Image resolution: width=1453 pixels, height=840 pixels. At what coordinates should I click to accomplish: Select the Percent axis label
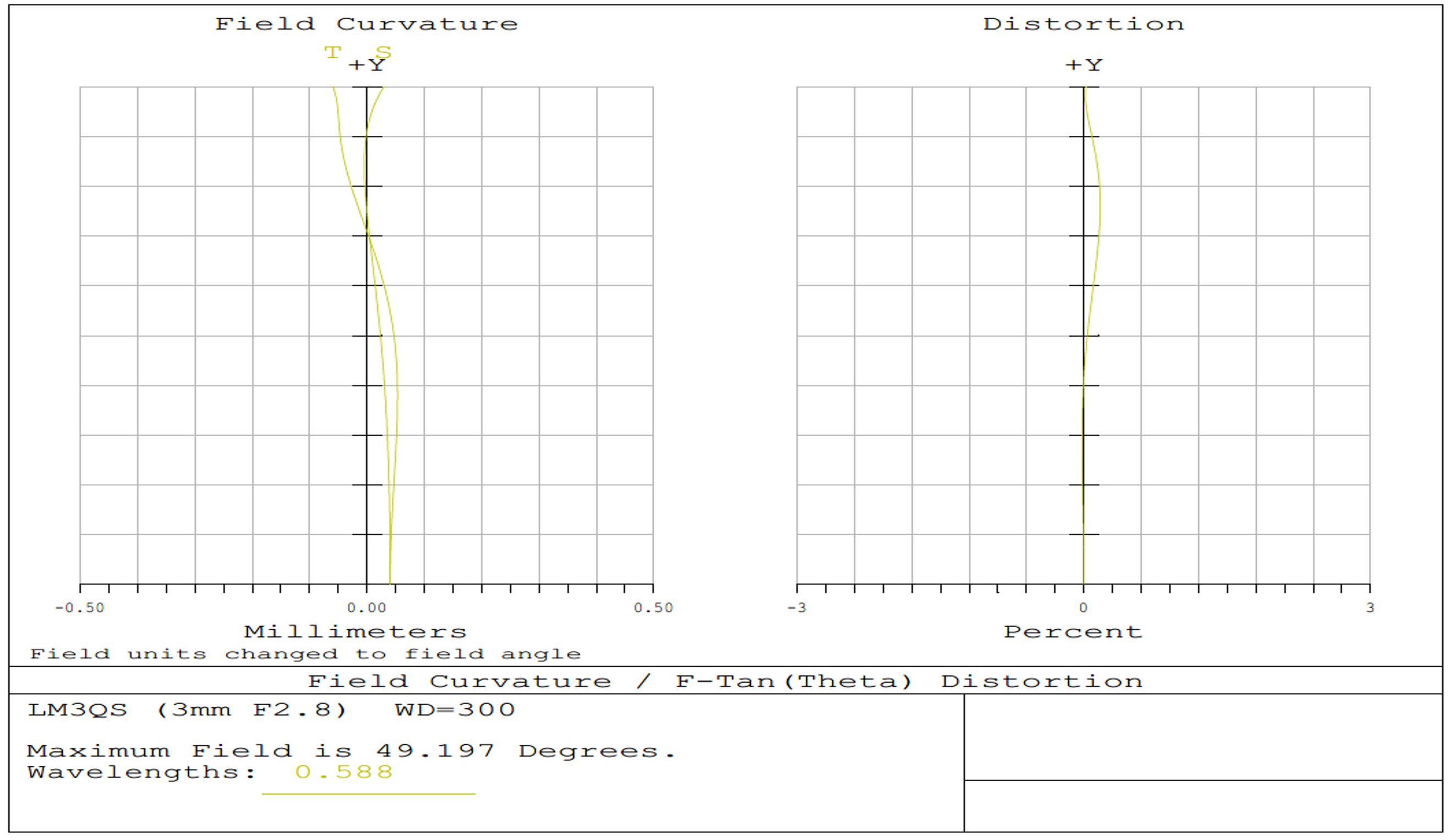coord(1074,632)
